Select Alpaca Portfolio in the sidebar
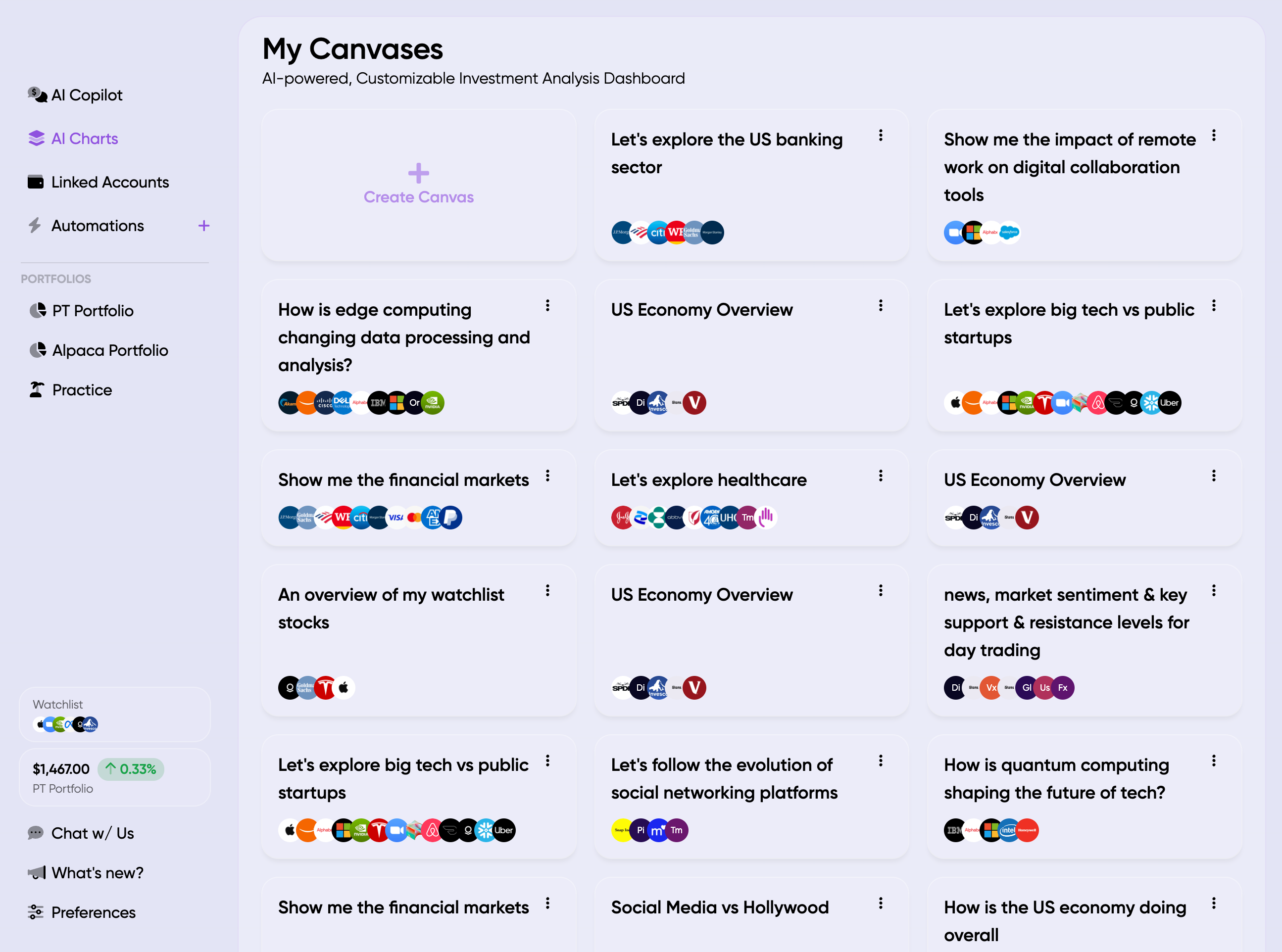Image resolution: width=1282 pixels, height=952 pixels. pyautogui.click(x=109, y=350)
